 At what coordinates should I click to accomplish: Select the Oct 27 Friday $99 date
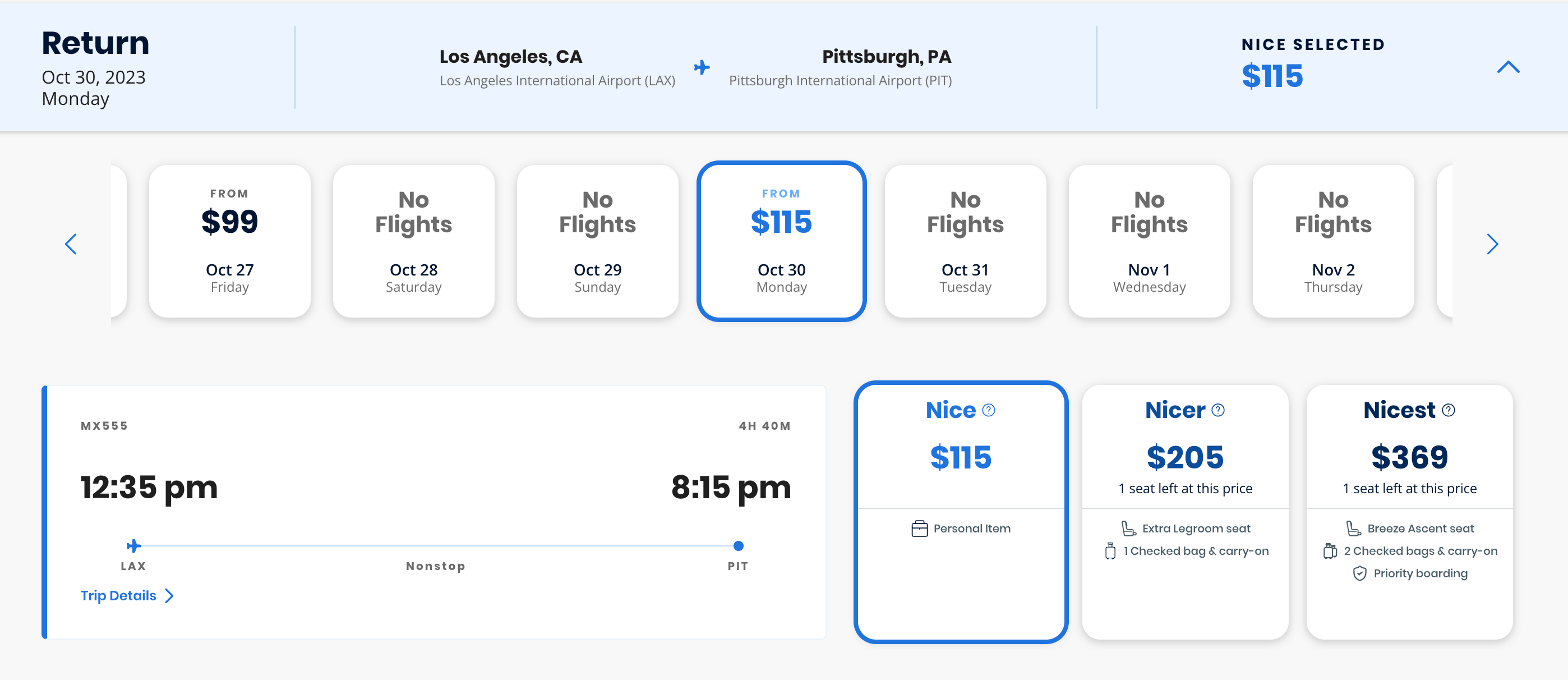tap(229, 241)
